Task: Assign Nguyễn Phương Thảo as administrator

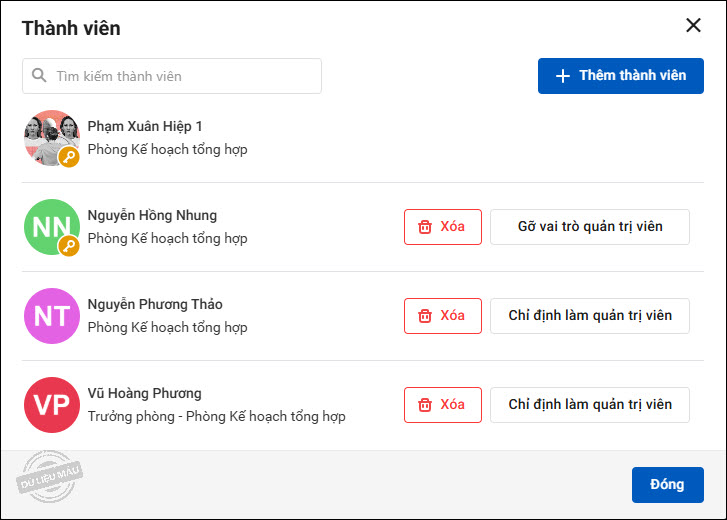Action: pyautogui.click(x=589, y=316)
